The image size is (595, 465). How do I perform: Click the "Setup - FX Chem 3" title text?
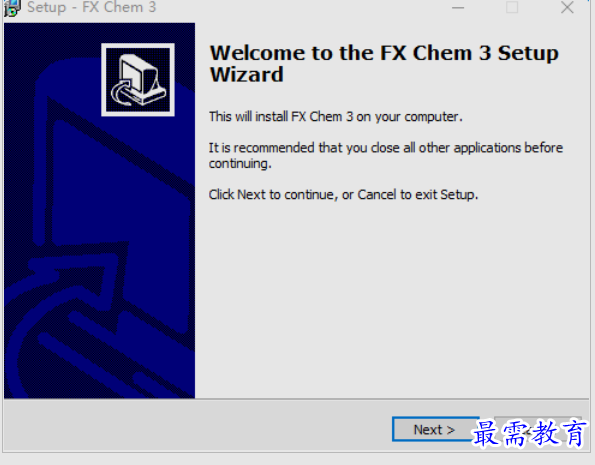pyautogui.click(x=91, y=7)
